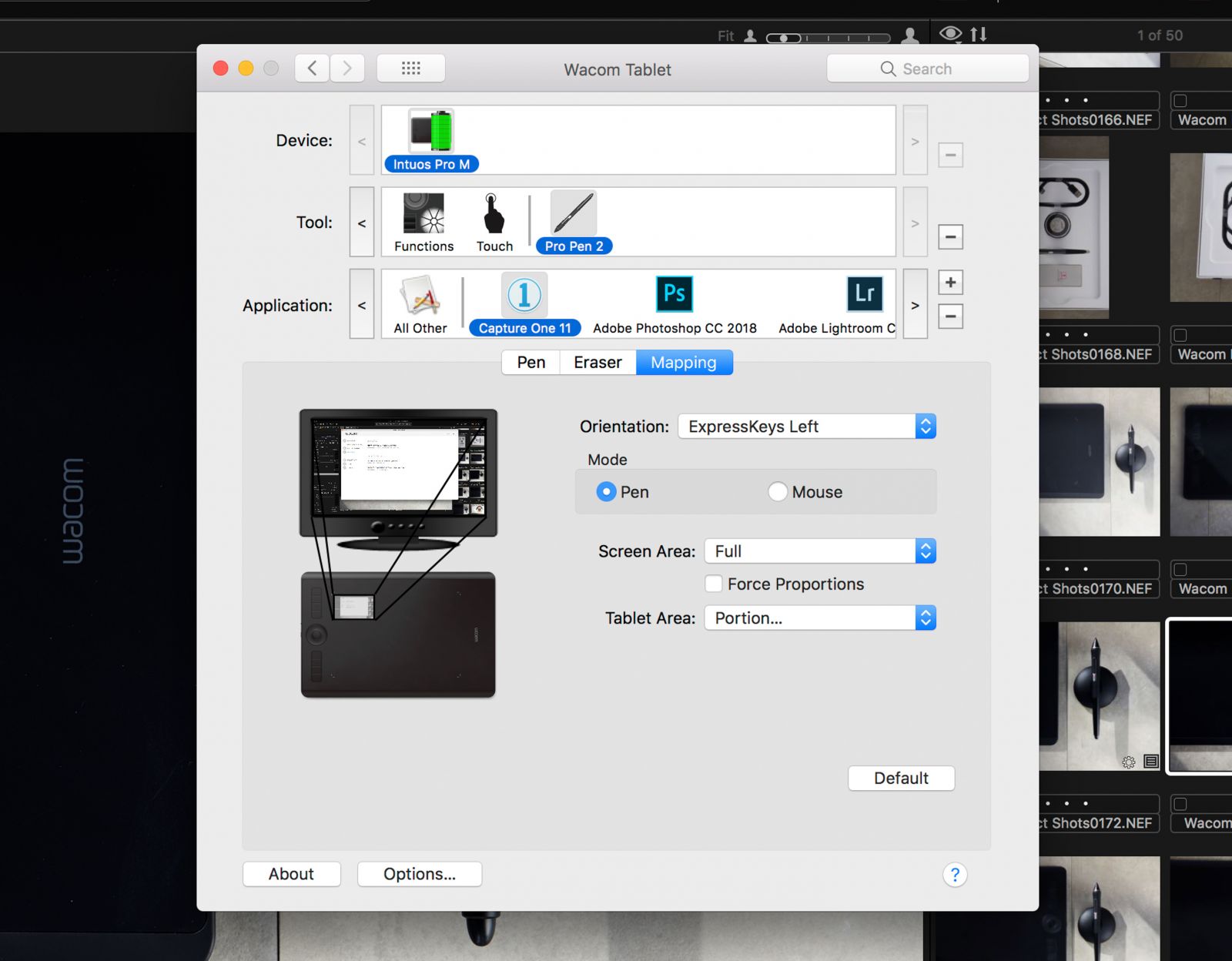Select the Intuos Pro M device icon

coord(430,132)
